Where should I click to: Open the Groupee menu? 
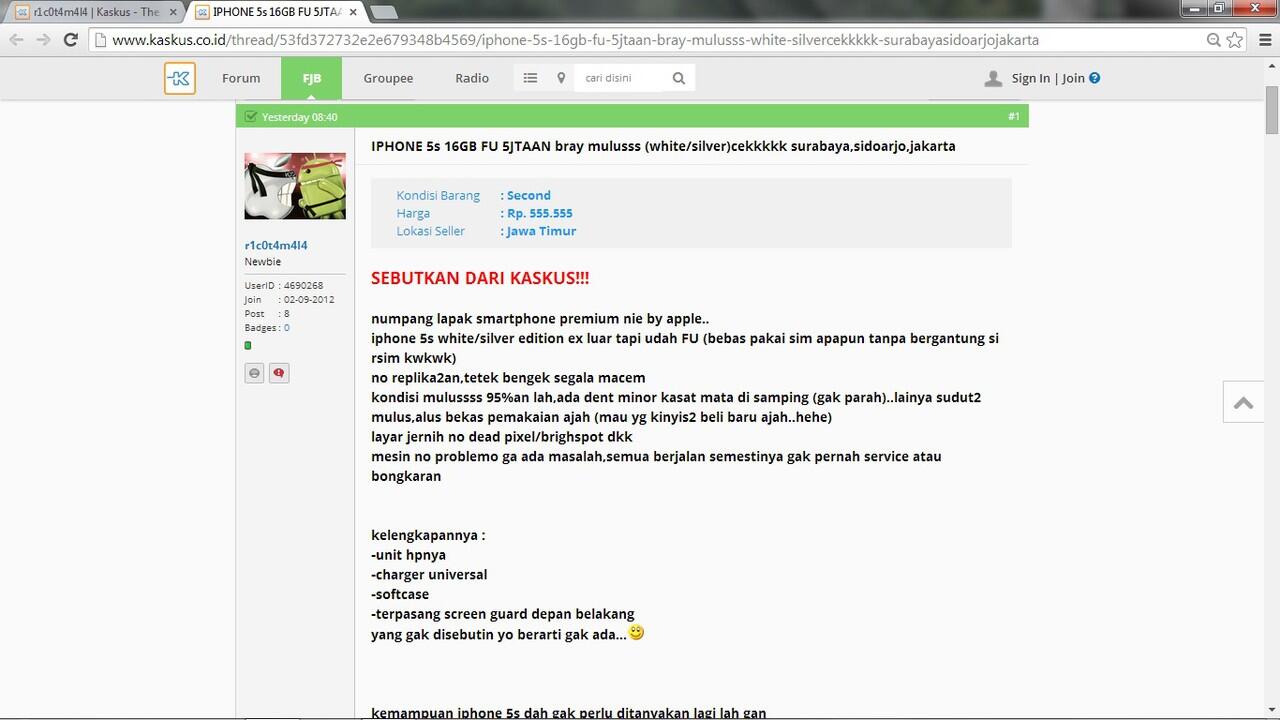coord(388,78)
